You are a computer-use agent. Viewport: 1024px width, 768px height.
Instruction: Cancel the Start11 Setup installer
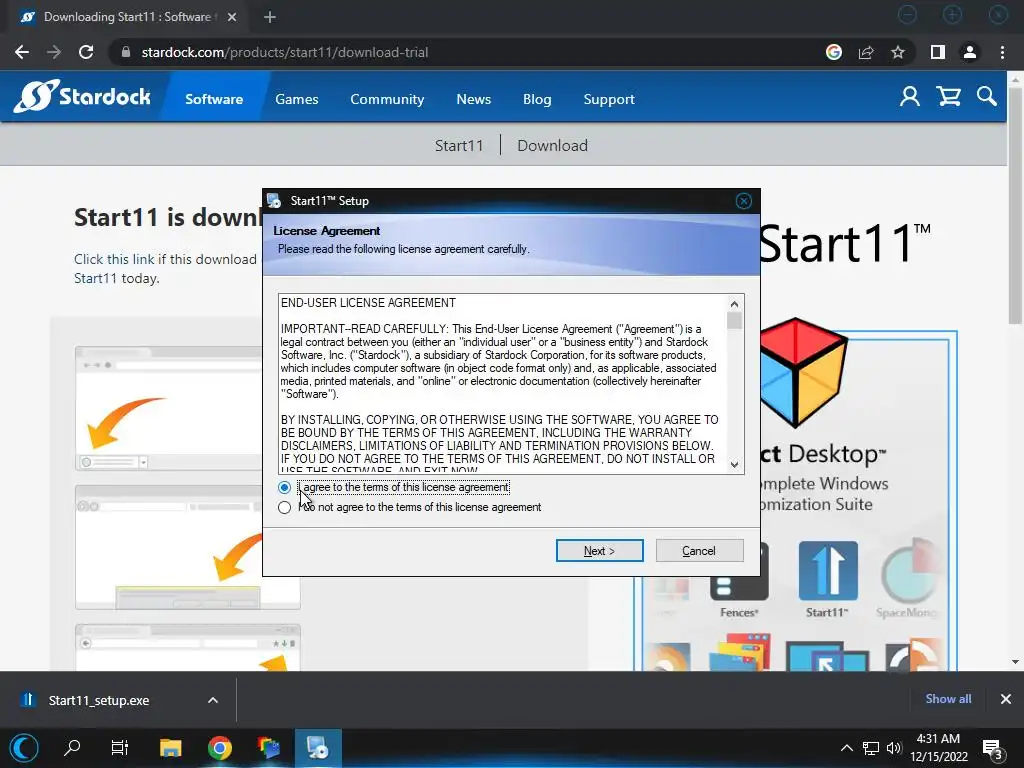699,551
